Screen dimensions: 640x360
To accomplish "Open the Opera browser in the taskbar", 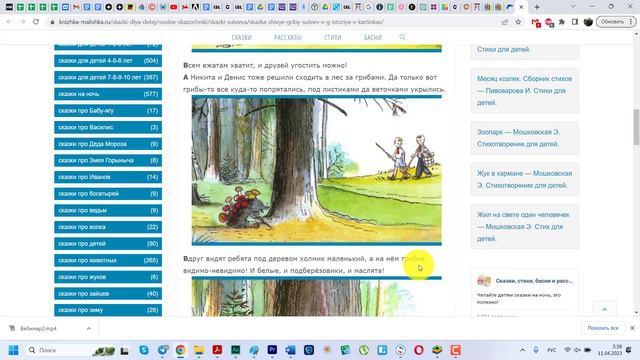I will [x=419, y=350].
